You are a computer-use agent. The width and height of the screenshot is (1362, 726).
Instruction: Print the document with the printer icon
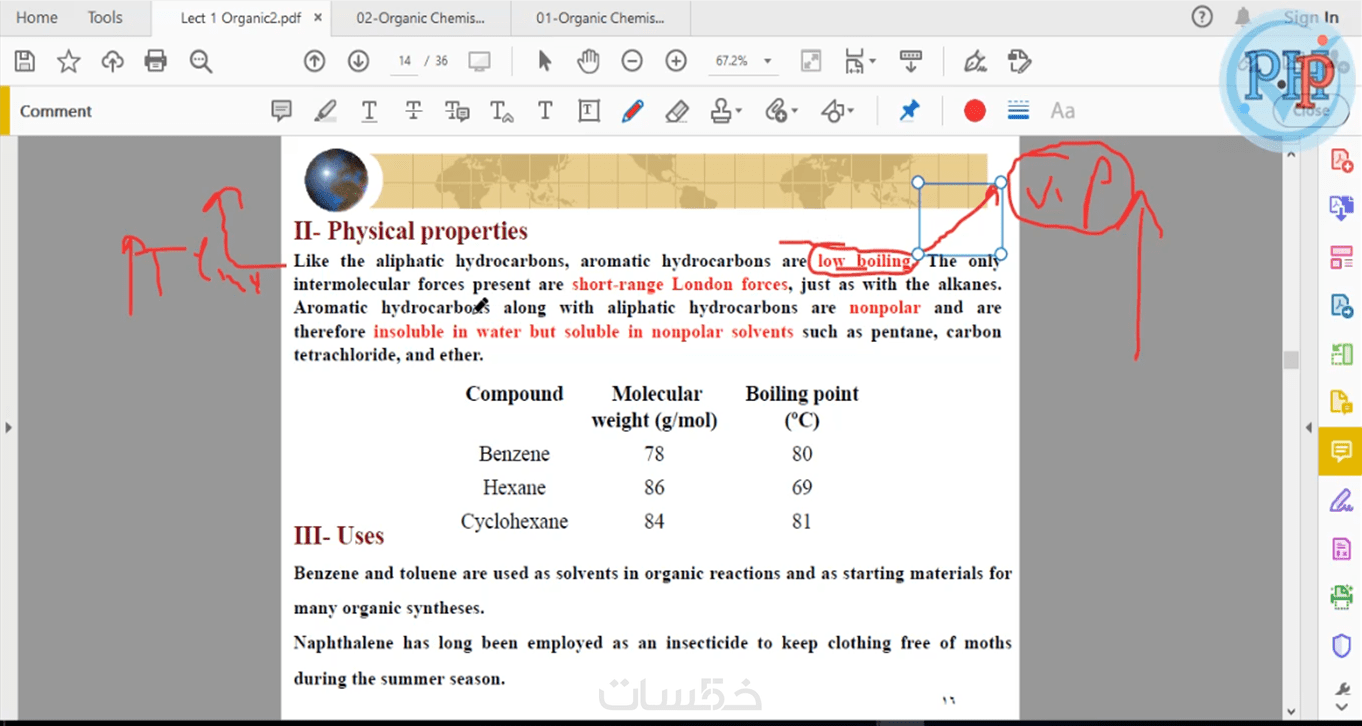tap(156, 61)
